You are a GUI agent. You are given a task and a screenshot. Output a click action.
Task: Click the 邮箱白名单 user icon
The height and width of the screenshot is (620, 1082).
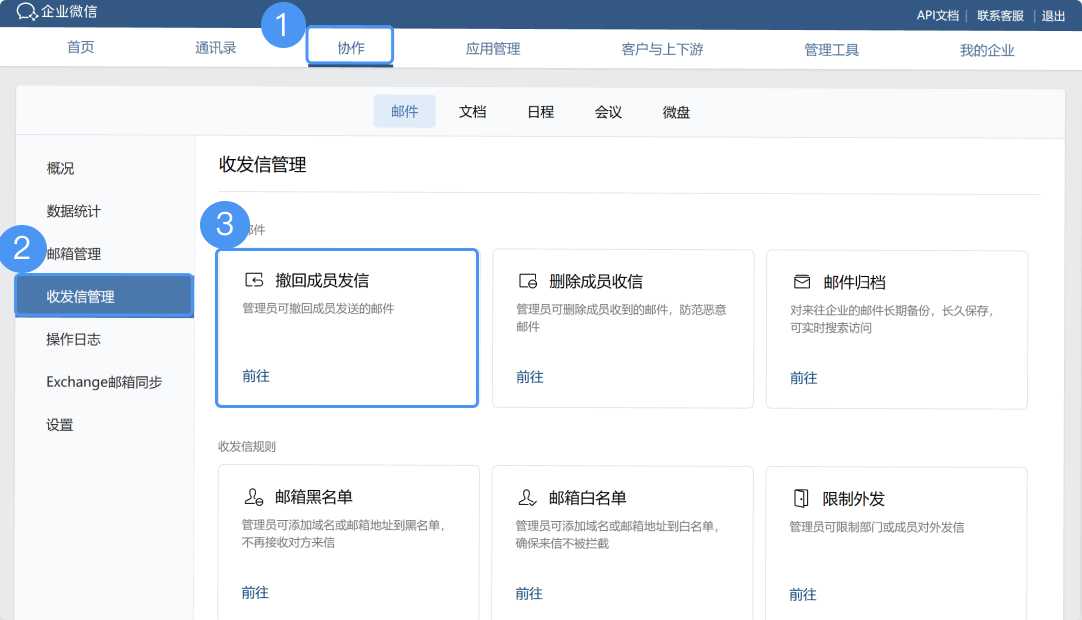coord(528,497)
